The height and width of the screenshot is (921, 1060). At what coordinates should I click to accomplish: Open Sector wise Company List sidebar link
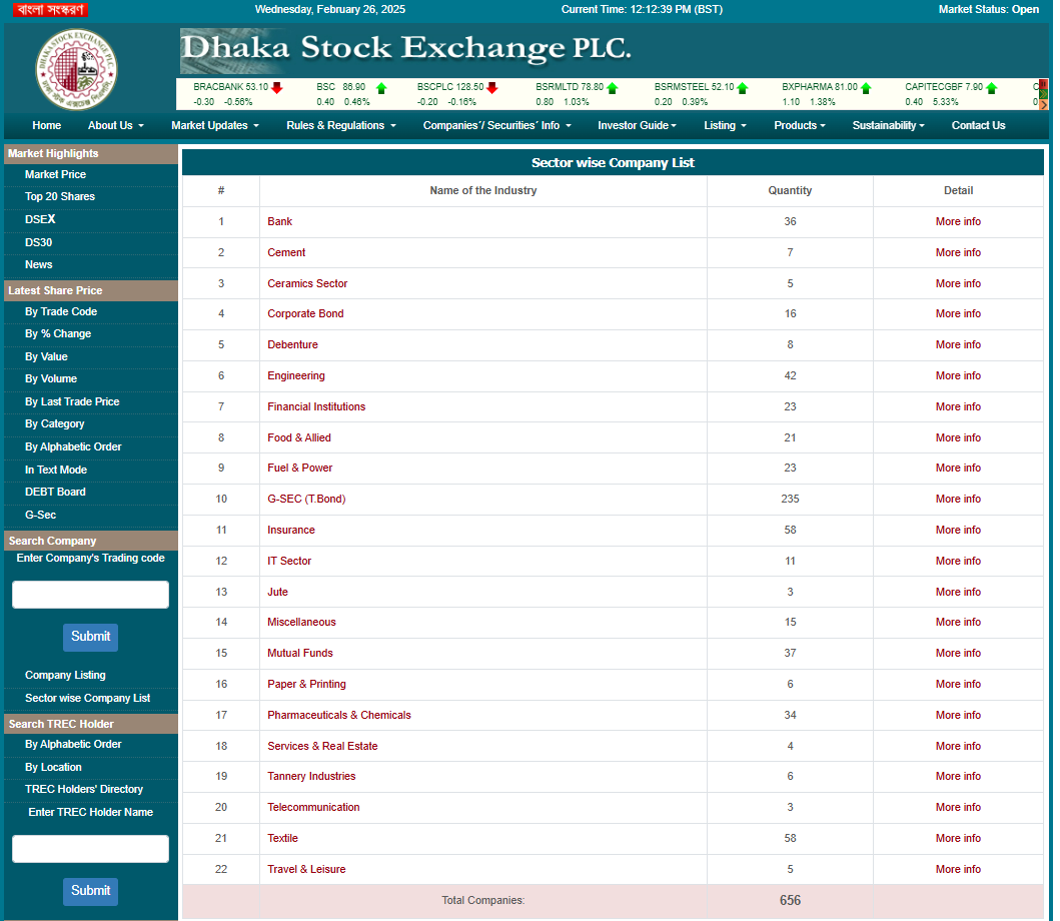87,699
